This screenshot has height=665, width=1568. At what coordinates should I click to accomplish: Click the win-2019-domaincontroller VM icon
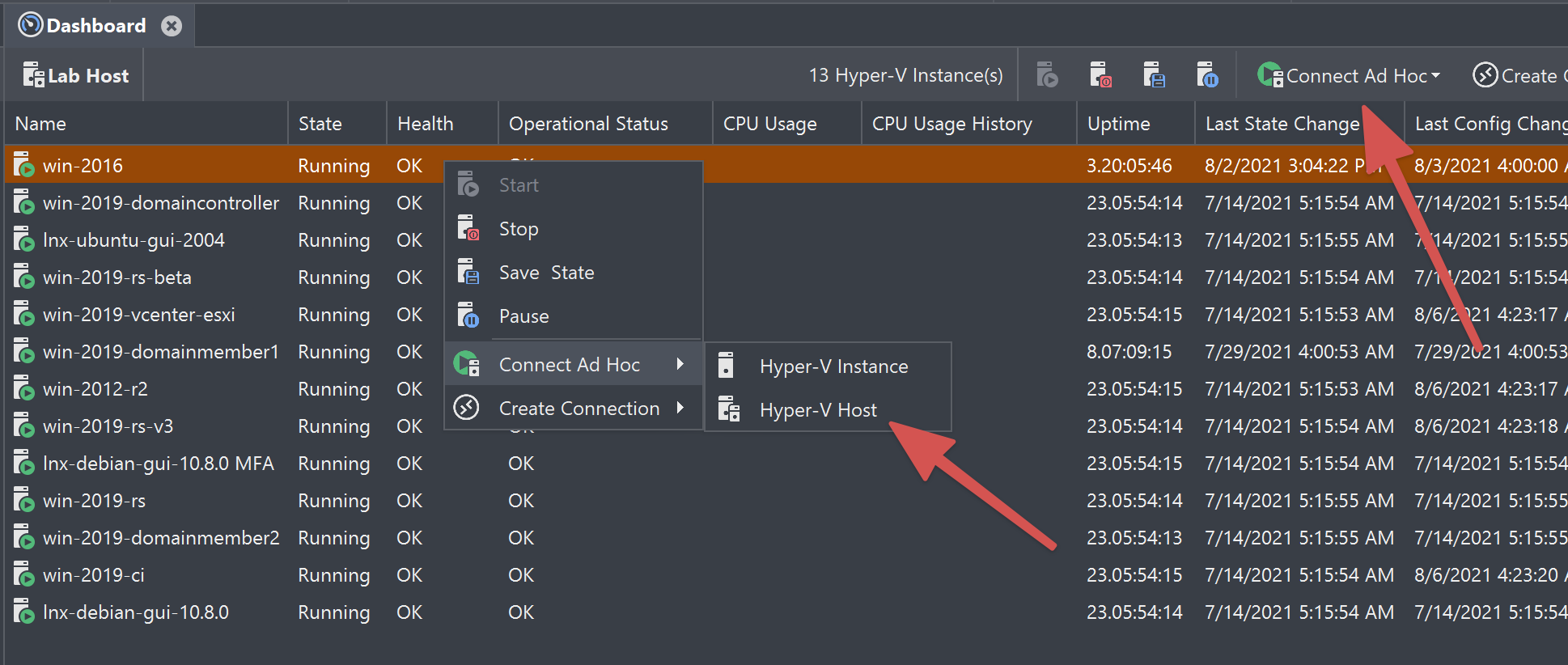[23, 203]
